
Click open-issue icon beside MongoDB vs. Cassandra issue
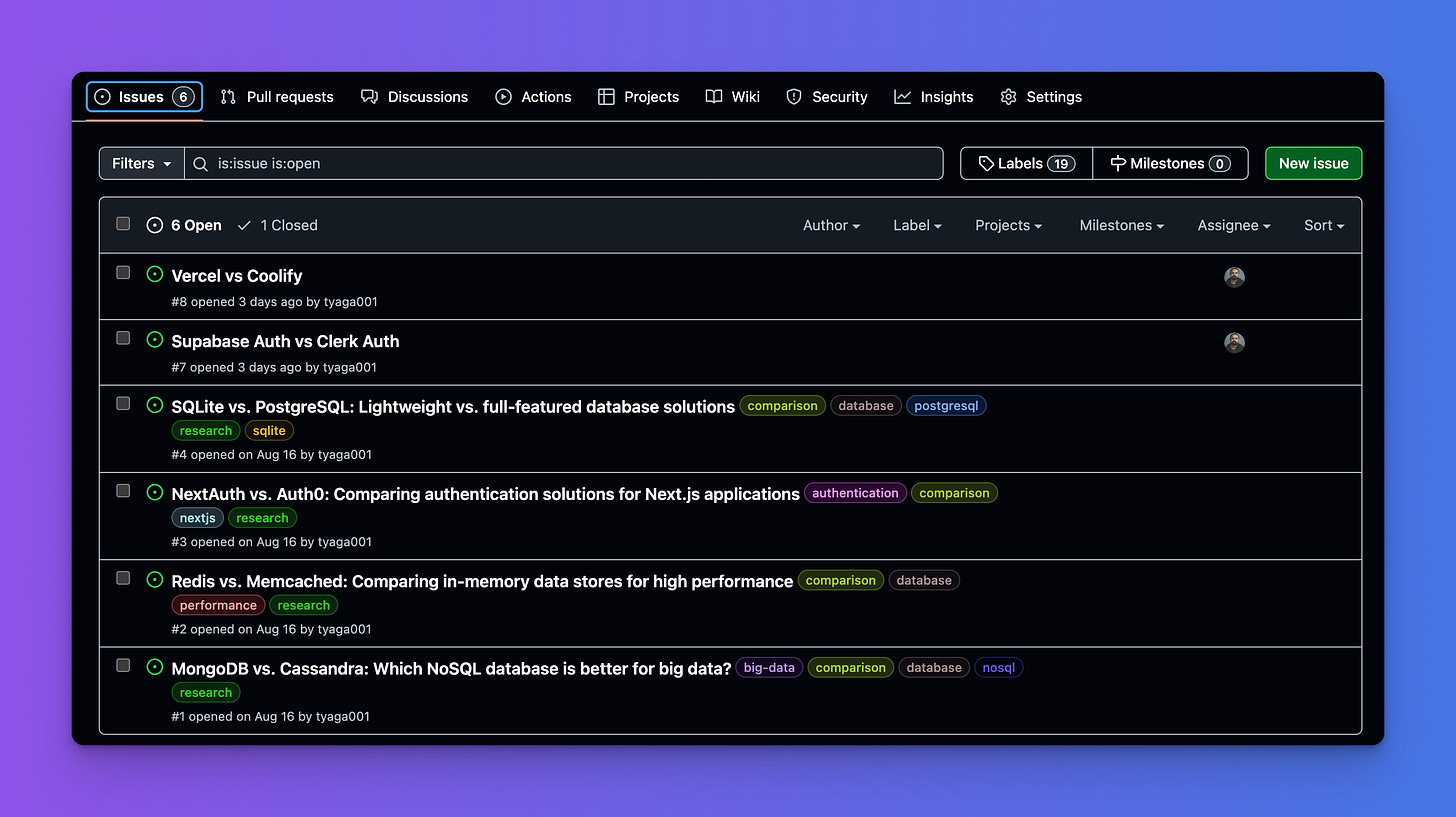click(x=155, y=666)
